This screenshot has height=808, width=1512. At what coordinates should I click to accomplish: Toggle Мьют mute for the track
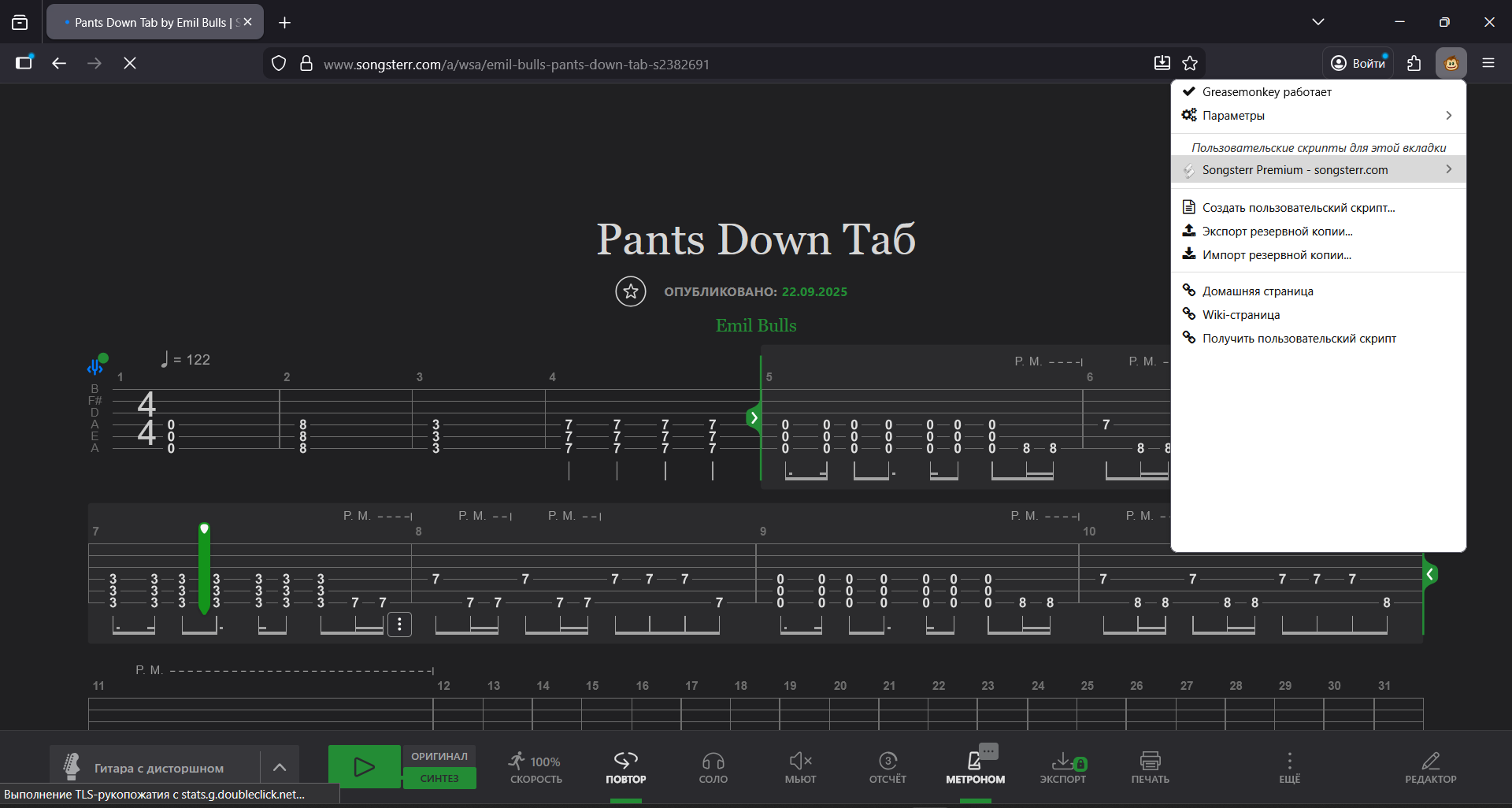tap(801, 768)
